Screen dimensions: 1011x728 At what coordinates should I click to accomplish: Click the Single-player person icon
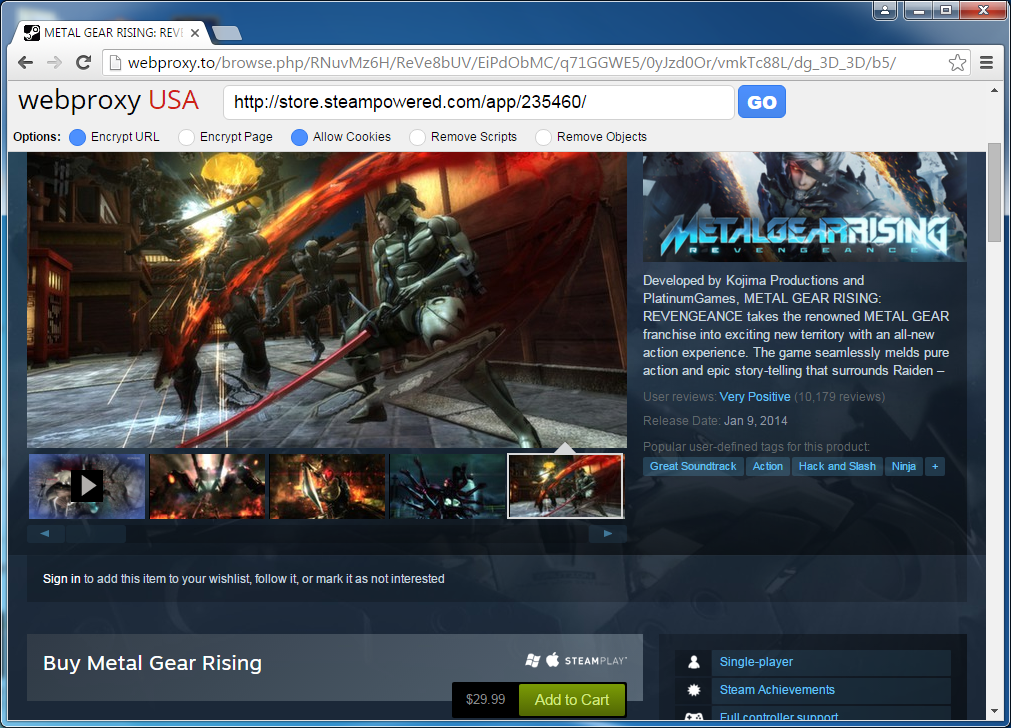[694, 662]
